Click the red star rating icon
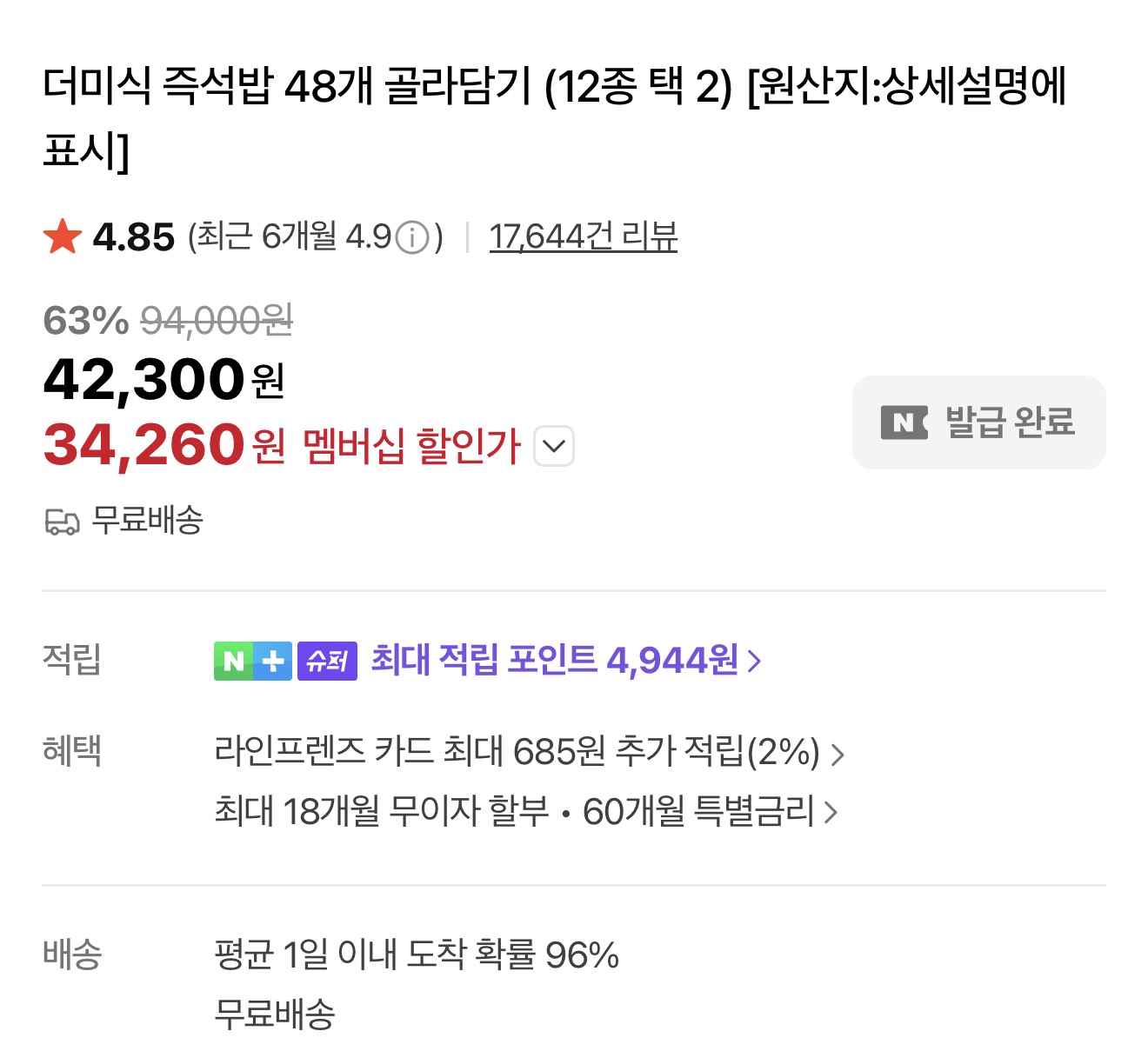Image resolution: width=1148 pixels, height=1051 pixels. click(63, 236)
